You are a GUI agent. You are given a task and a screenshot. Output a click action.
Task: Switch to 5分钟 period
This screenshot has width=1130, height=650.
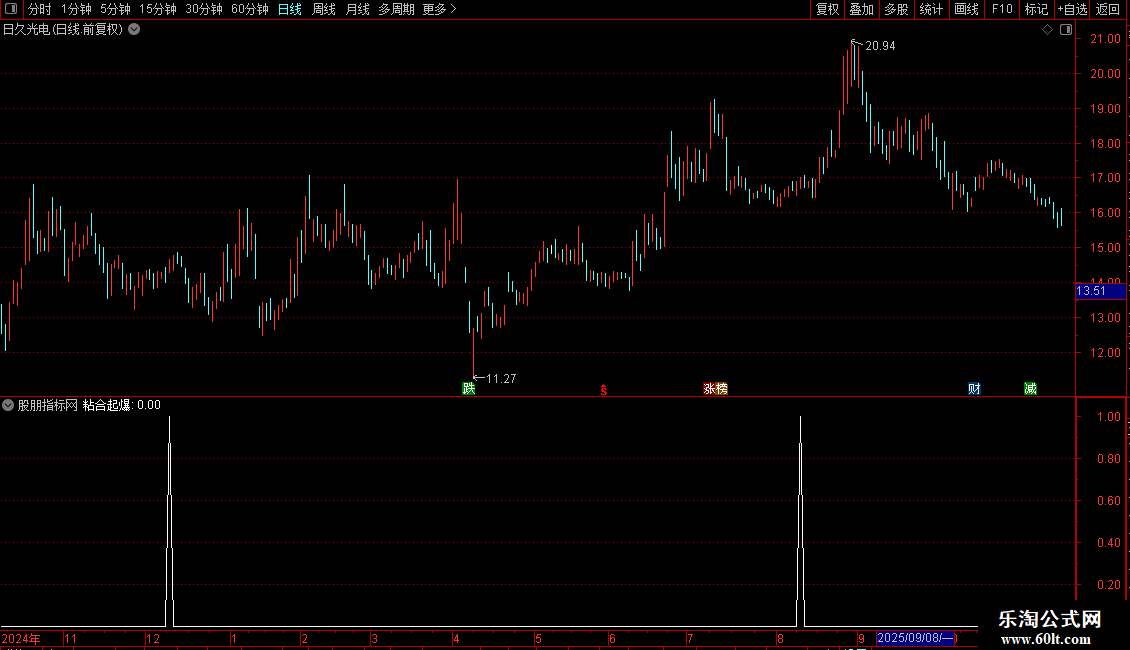(x=115, y=9)
